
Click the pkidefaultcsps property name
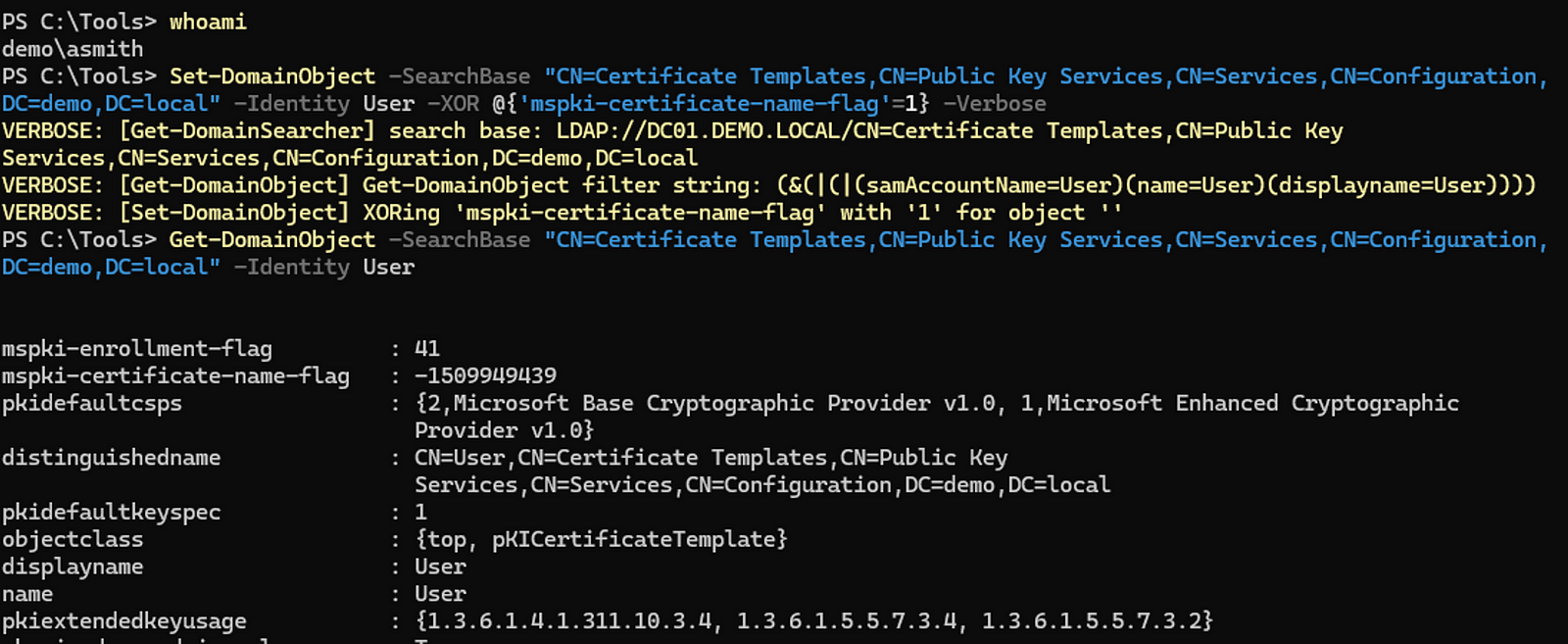(92, 404)
